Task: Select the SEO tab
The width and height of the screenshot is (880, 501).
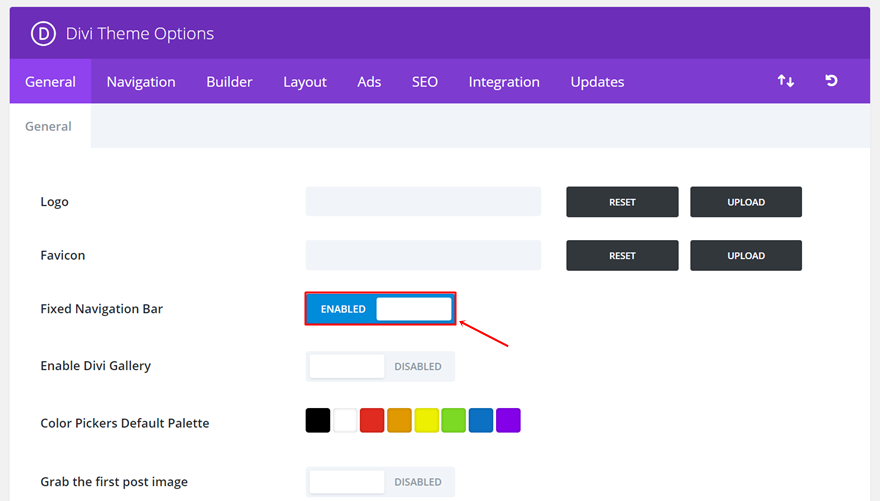Action: (425, 82)
